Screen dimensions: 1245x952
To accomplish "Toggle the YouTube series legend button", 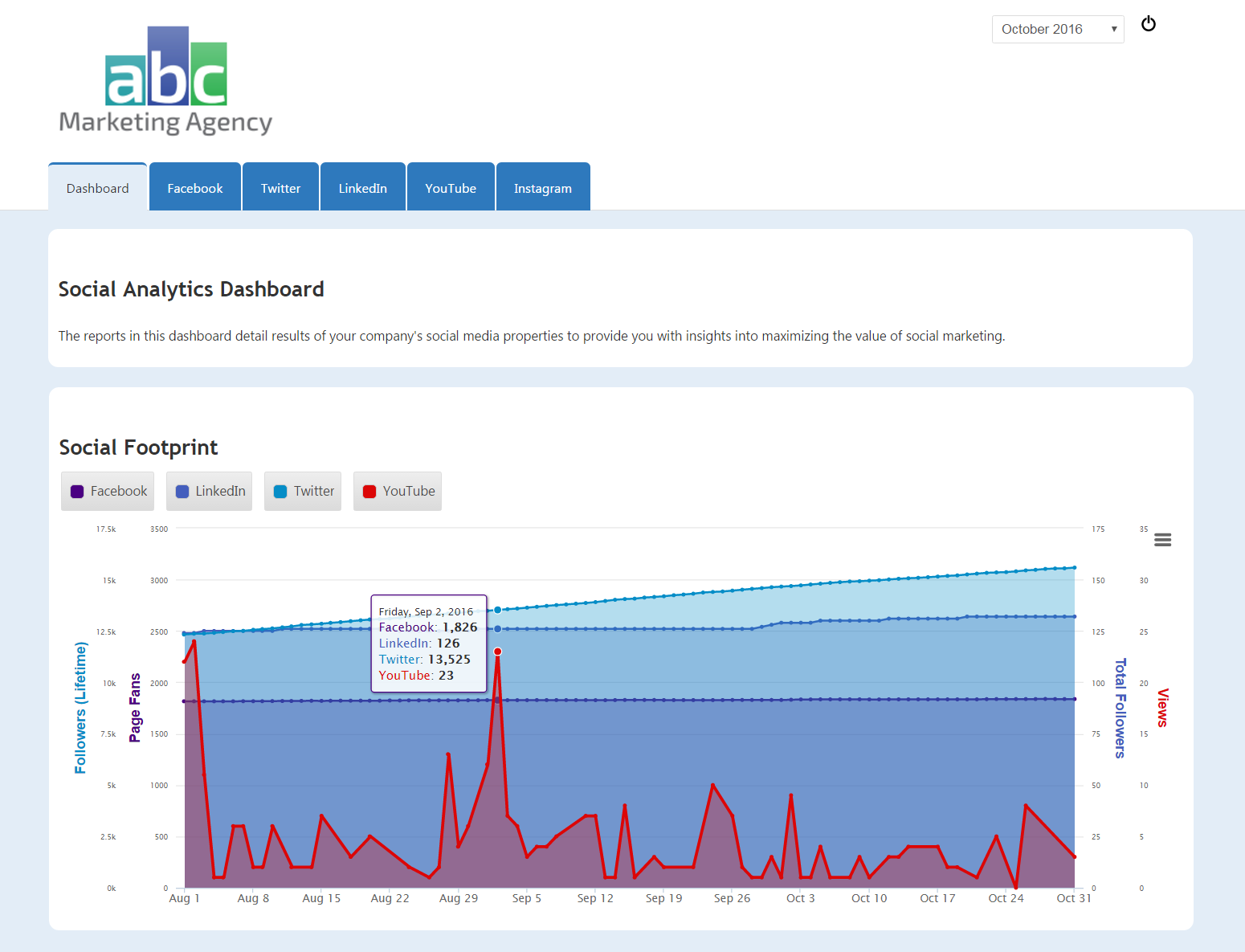I will (x=398, y=491).
